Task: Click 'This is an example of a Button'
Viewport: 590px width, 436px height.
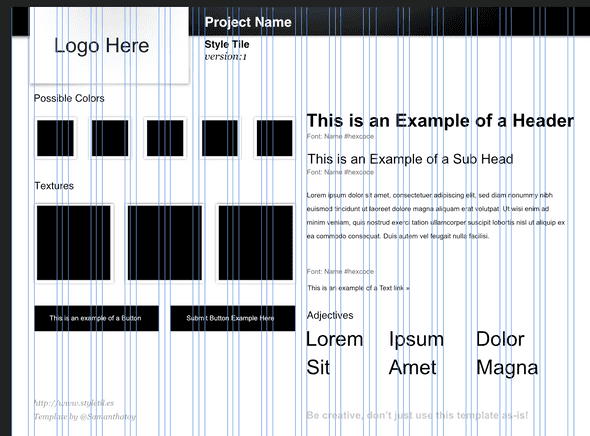Action: (96, 318)
